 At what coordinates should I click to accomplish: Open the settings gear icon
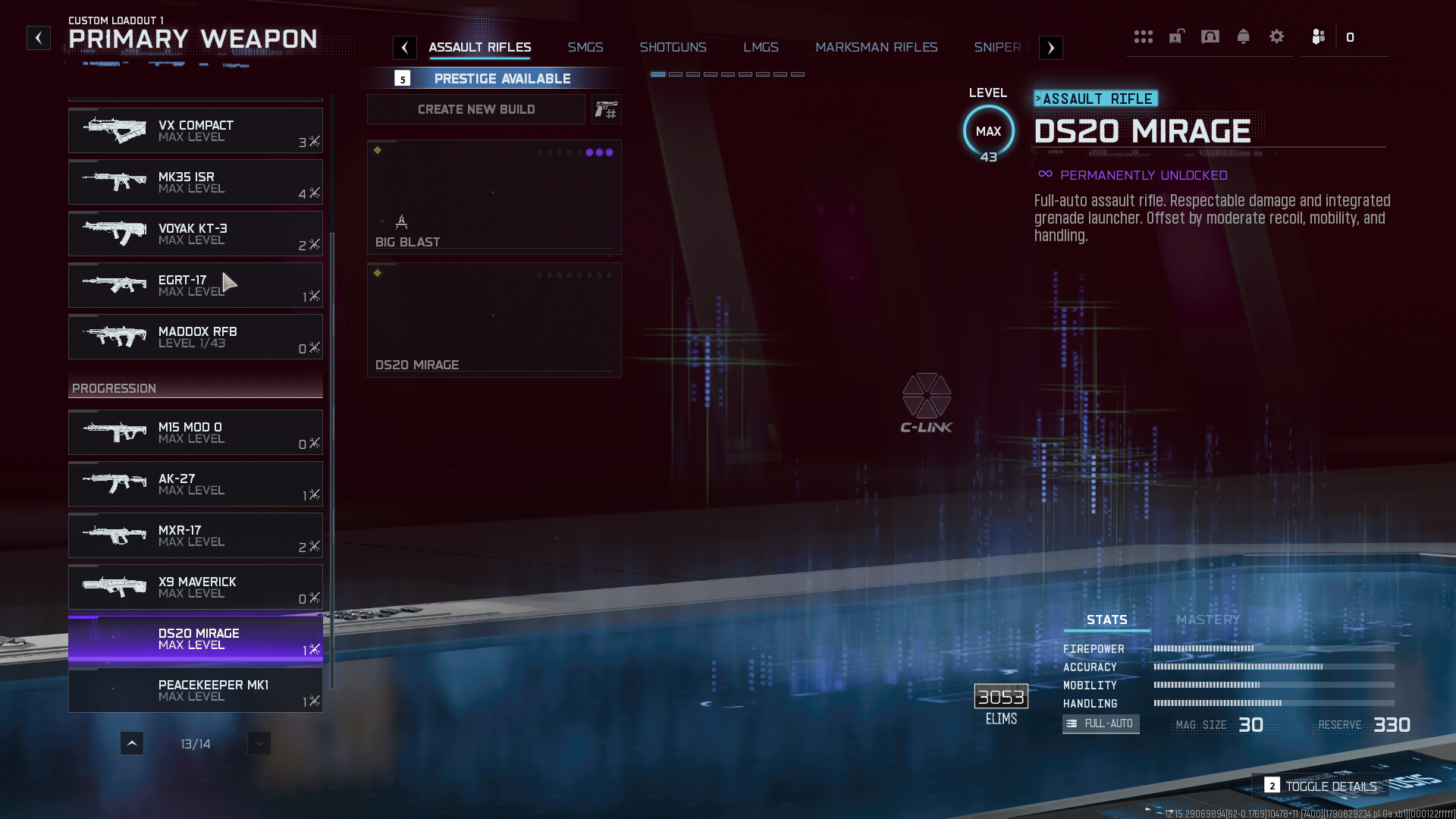click(x=1276, y=36)
